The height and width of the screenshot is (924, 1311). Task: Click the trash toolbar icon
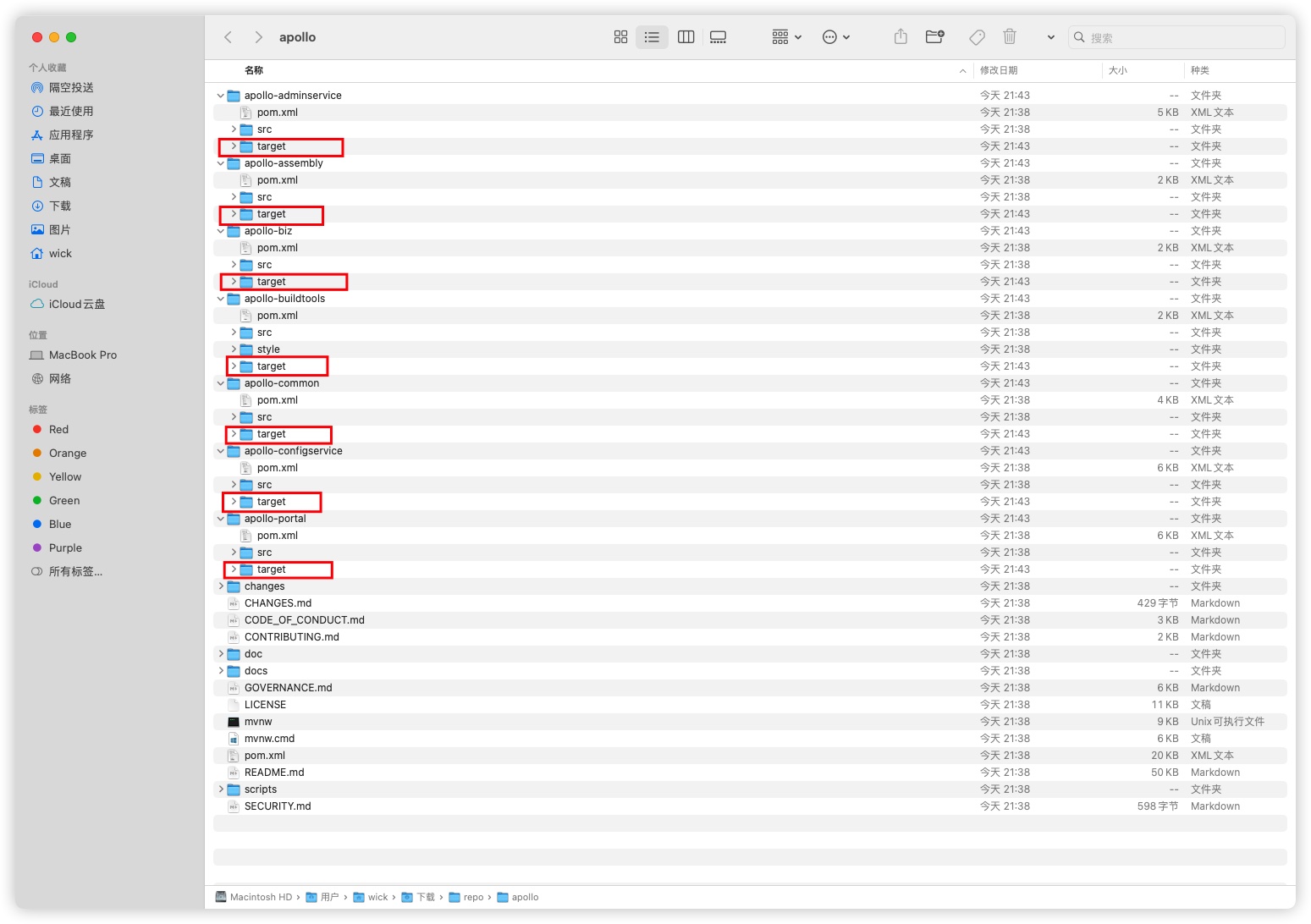1010,36
